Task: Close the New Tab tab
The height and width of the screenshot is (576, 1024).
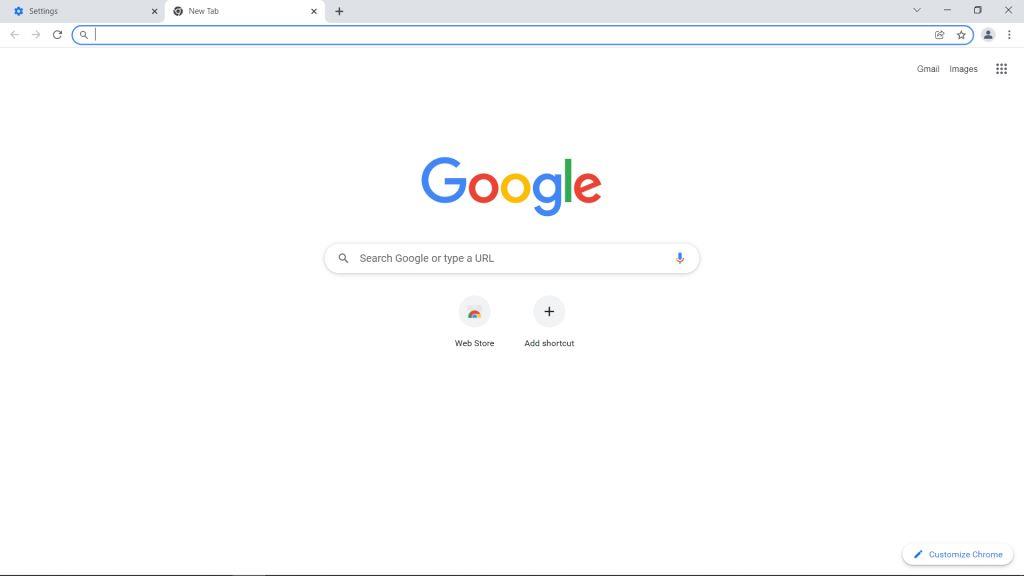Action: [313, 11]
